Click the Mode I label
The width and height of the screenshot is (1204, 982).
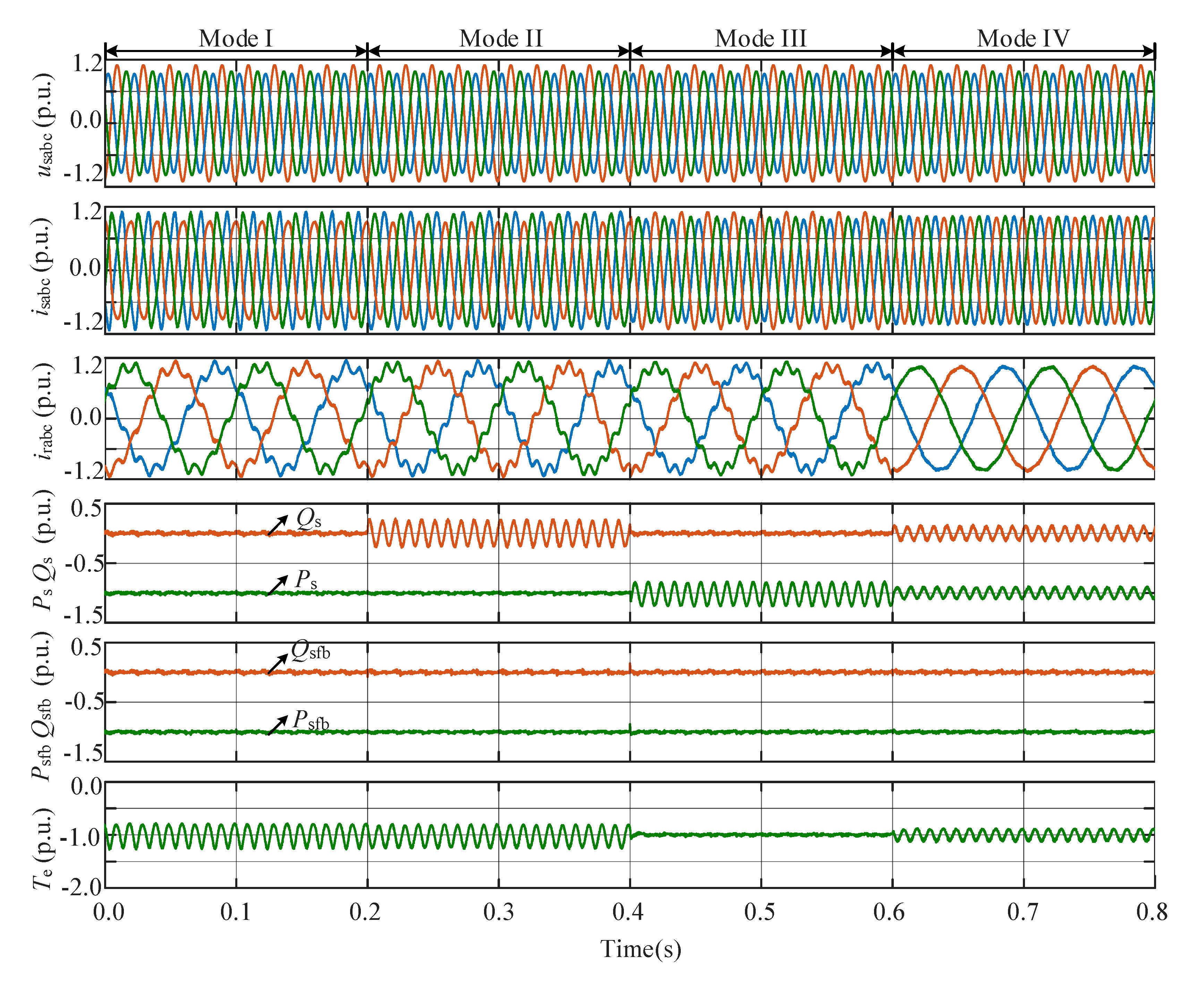pyautogui.click(x=236, y=39)
